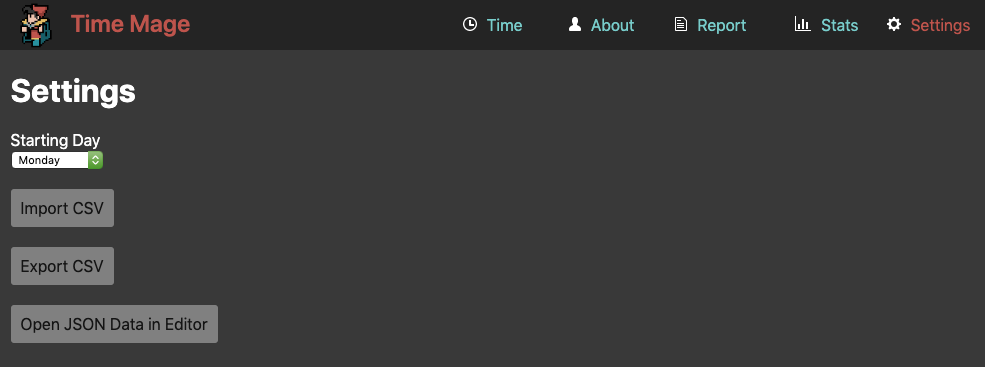Click the document icon beside Report

[x=680, y=25]
